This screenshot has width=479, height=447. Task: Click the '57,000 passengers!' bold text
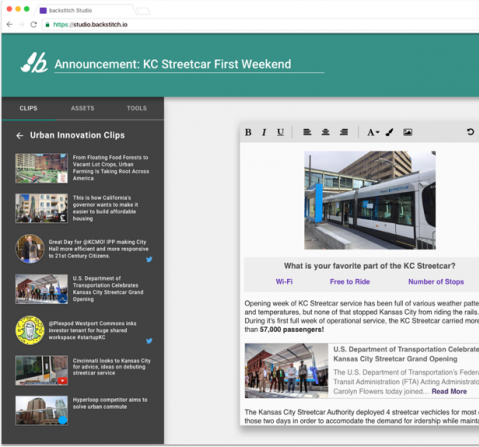tap(292, 330)
